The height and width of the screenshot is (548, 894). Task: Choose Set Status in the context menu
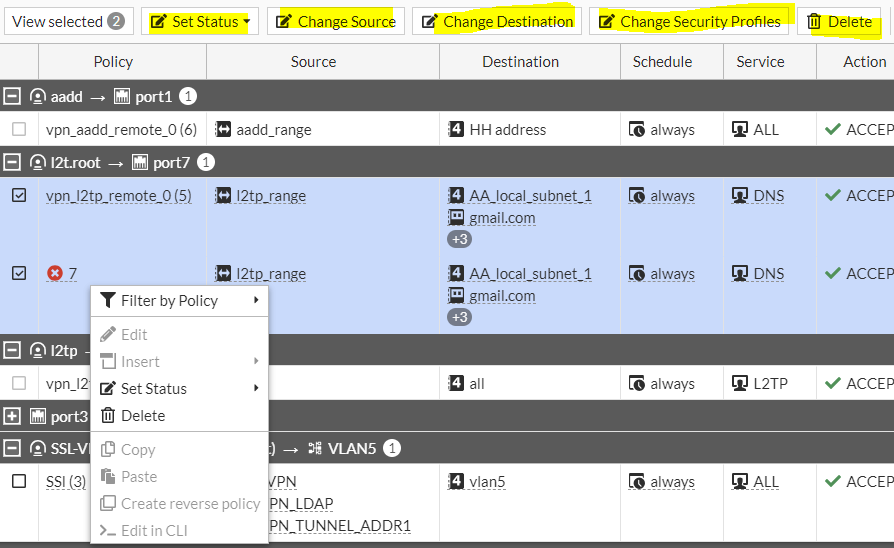154,388
